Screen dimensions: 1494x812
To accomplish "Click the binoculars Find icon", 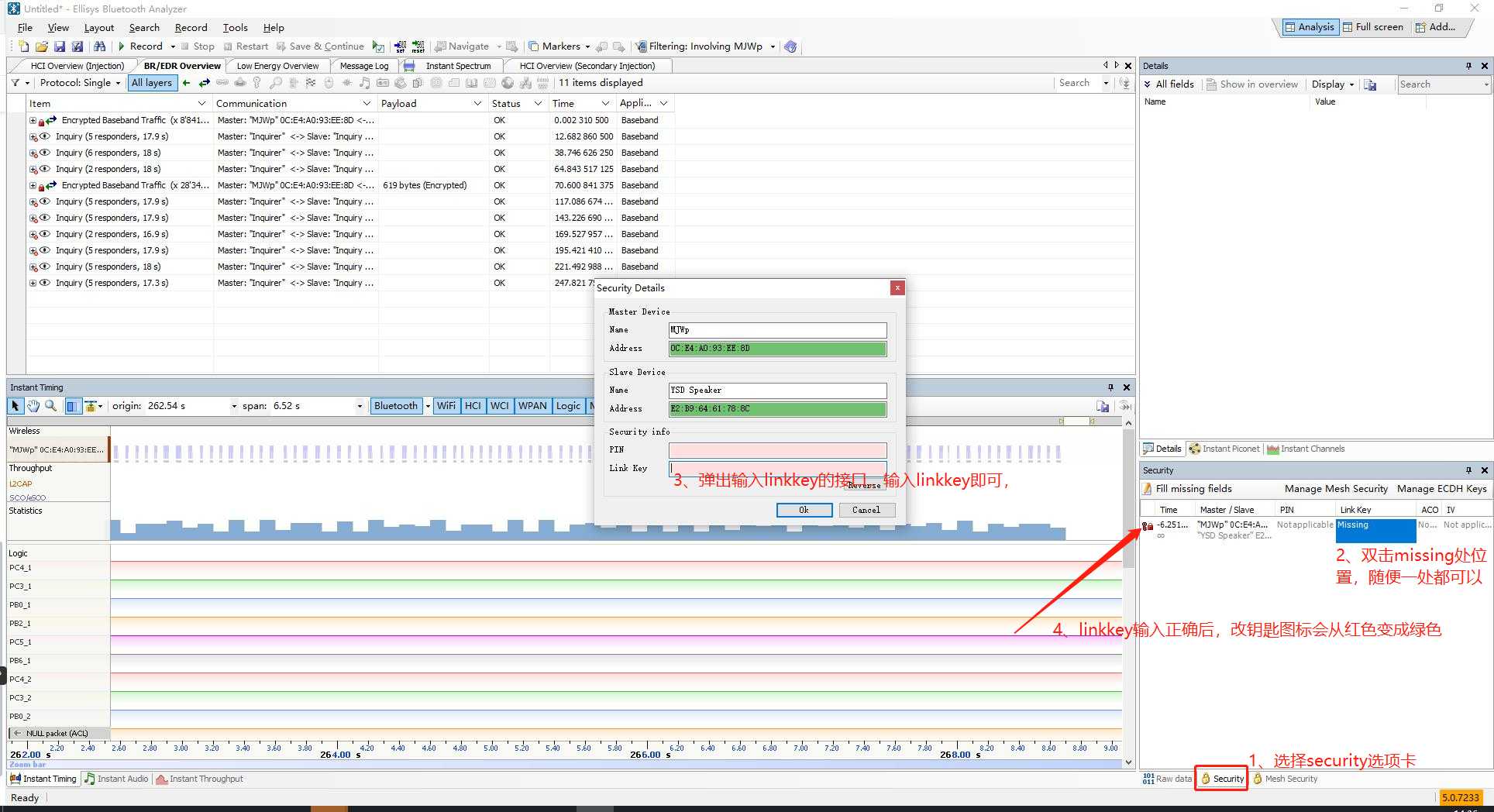I will pyautogui.click(x=100, y=46).
